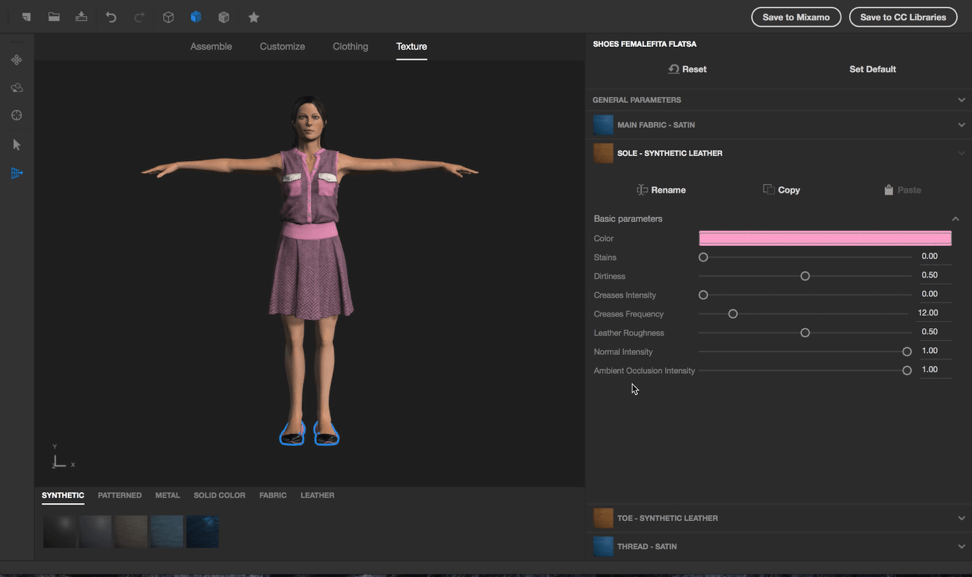Click the export tray icon in toolbar
This screenshot has height=577, width=972.
81,17
